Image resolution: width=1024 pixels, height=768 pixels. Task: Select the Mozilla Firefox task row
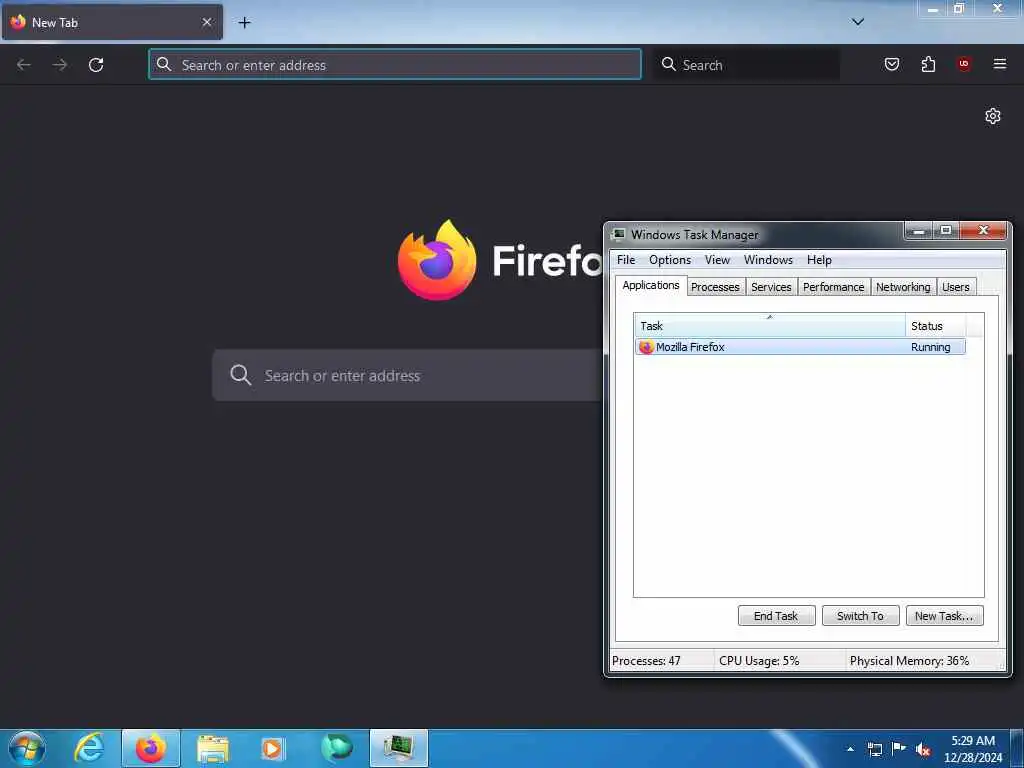point(800,347)
